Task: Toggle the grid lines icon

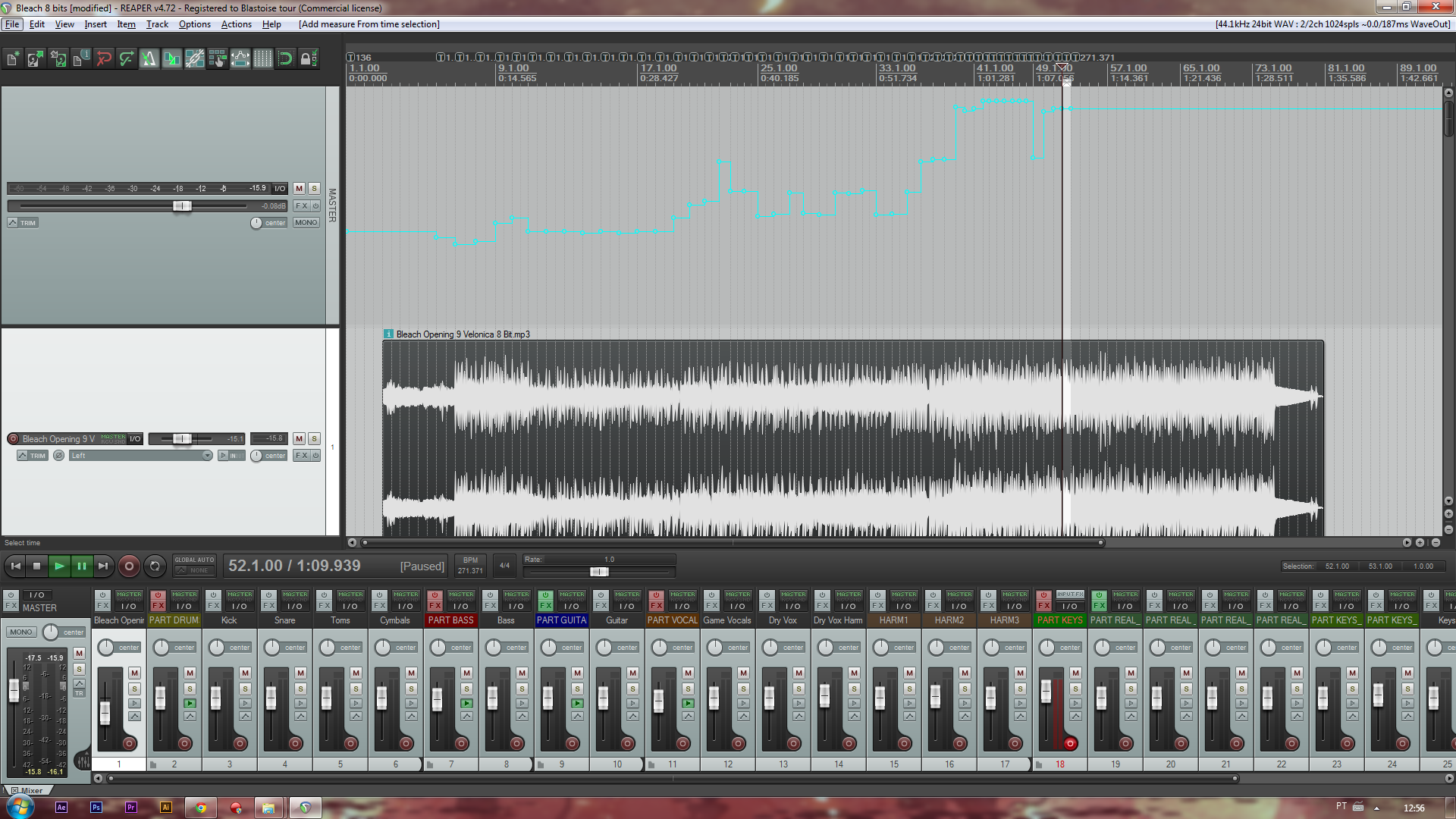Action: pyautogui.click(x=262, y=58)
